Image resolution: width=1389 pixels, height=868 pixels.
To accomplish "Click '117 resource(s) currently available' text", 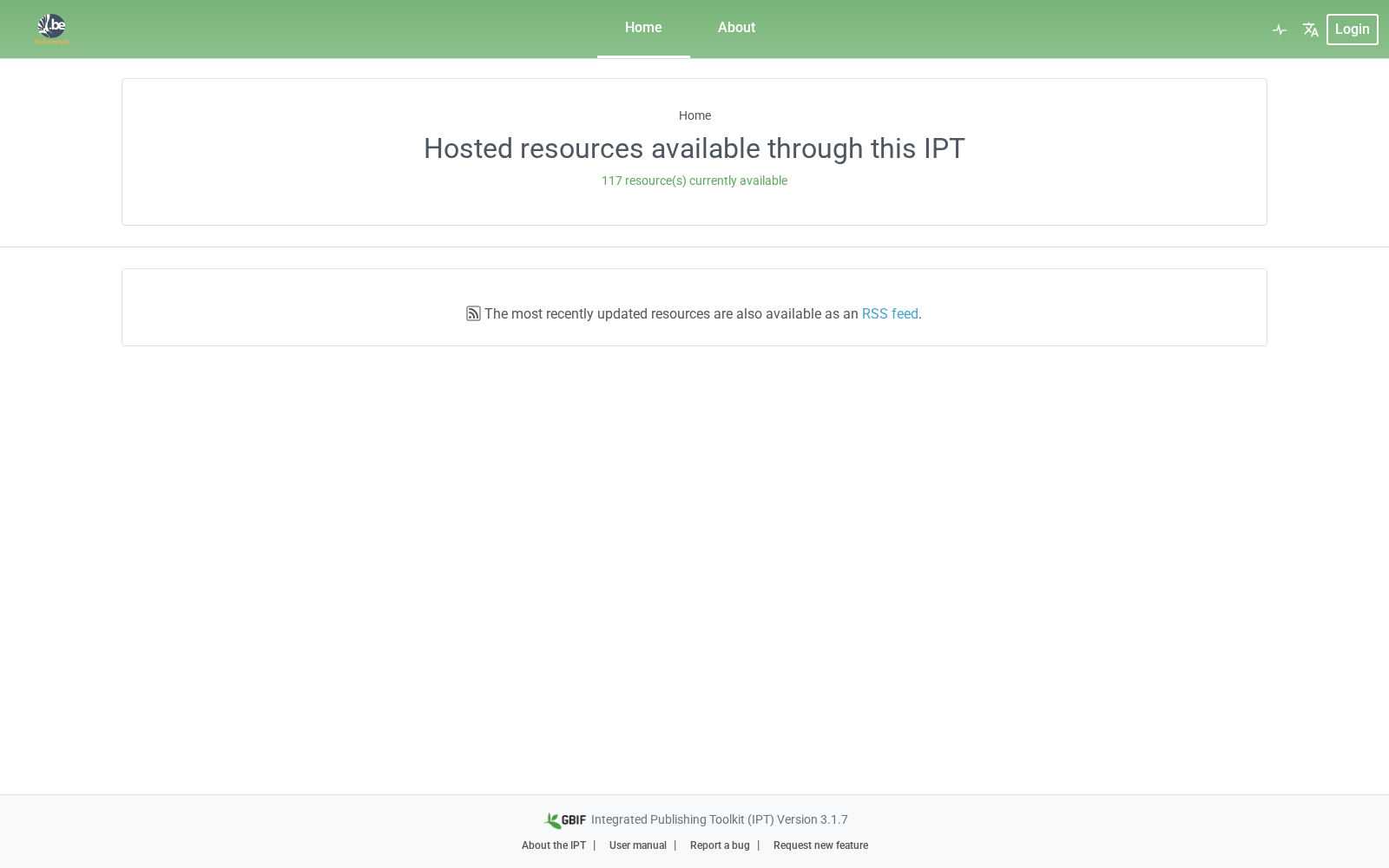I will 694,181.
